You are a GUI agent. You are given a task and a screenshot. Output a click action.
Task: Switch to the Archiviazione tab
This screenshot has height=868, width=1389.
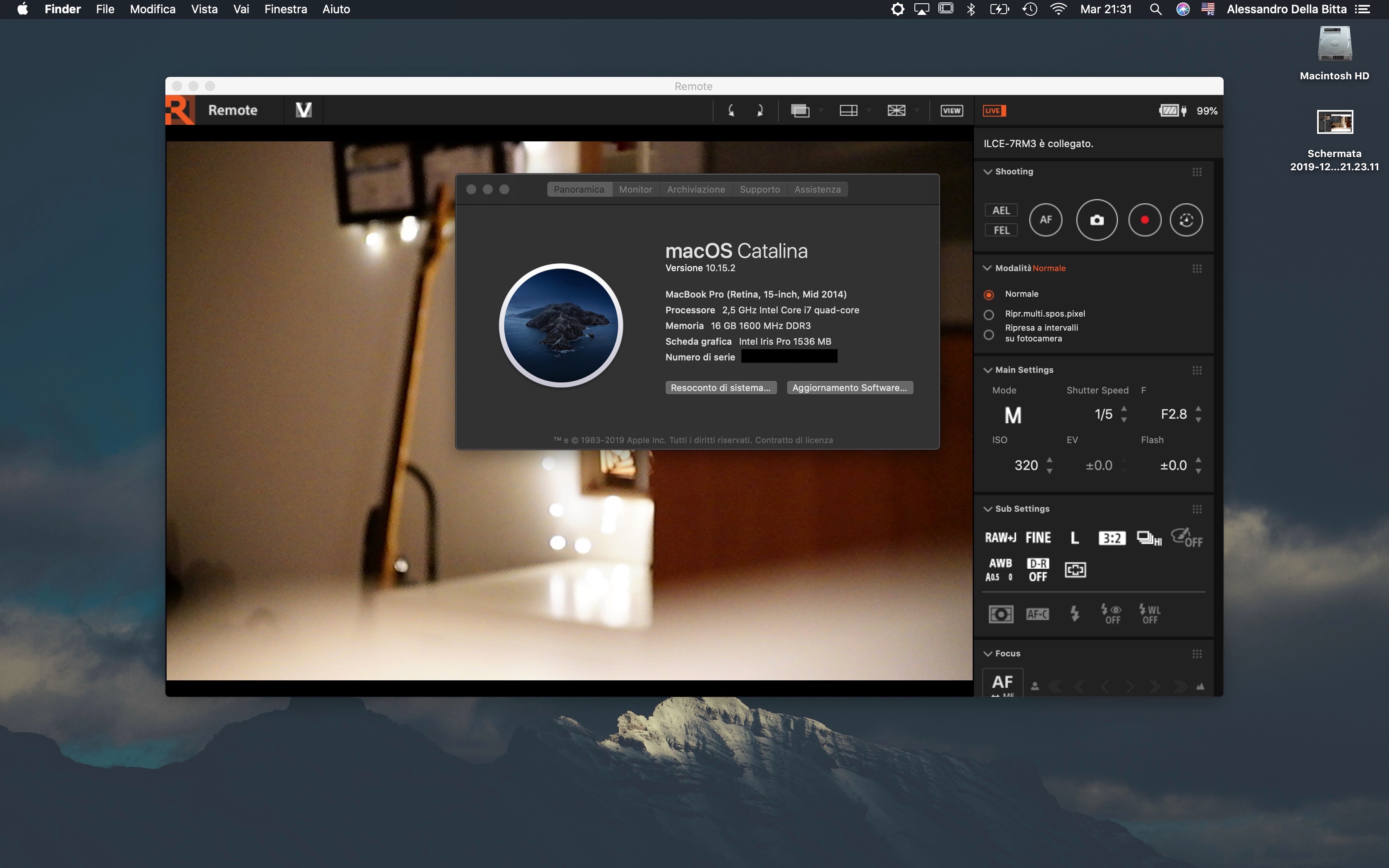[696, 189]
